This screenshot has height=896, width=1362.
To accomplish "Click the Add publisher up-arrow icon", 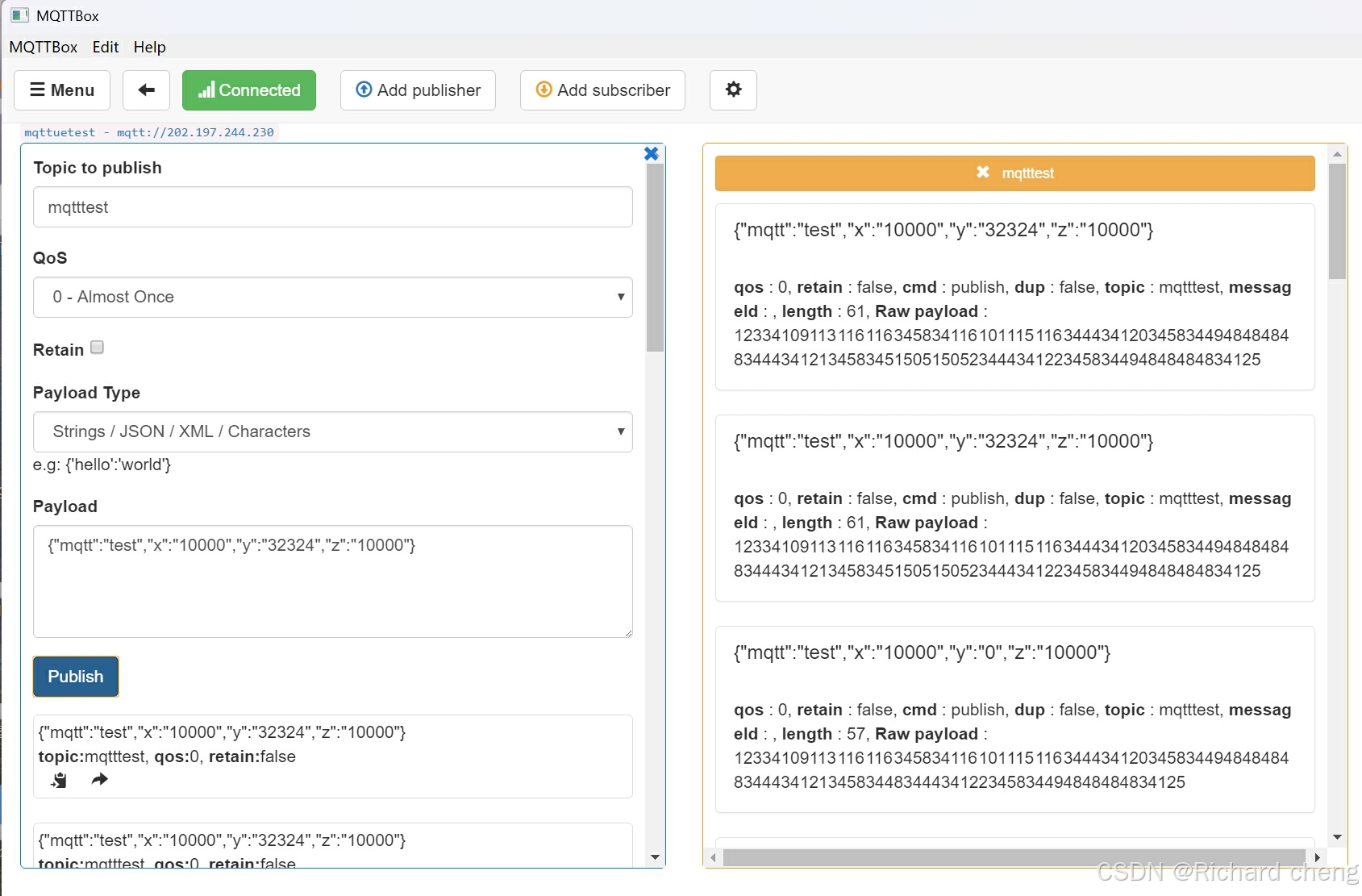I will point(364,90).
